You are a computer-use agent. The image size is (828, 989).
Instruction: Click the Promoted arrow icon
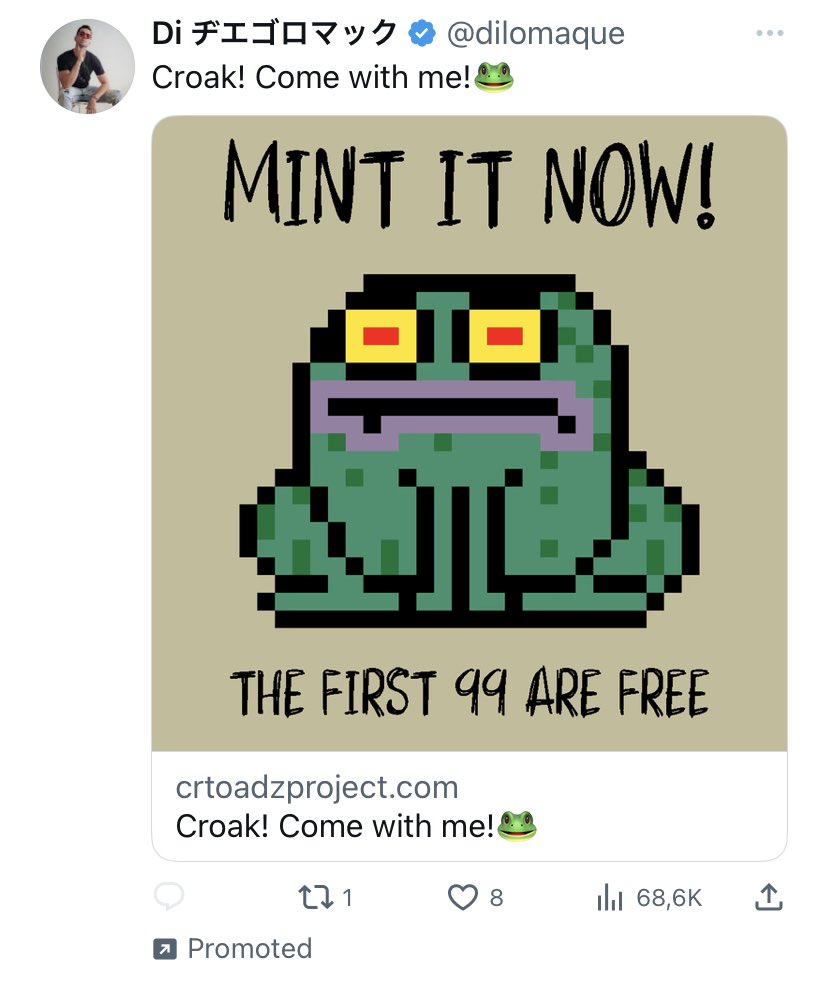tap(164, 948)
